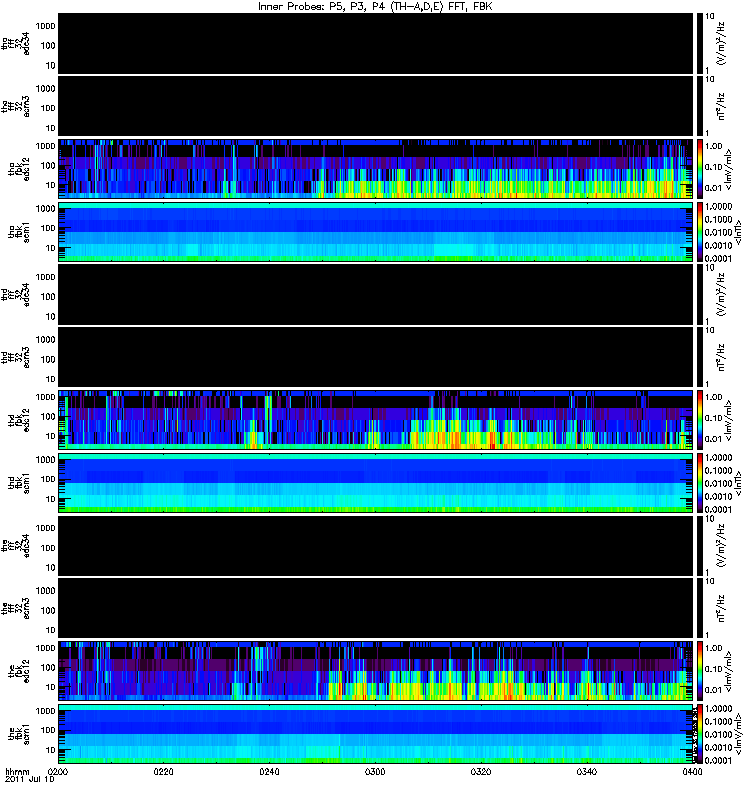Viewport: 750px width, 800px height.
Task: Click the thd fbk edc12 spectrogram panel
Action: pyautogui.click(x=376, y=420)
